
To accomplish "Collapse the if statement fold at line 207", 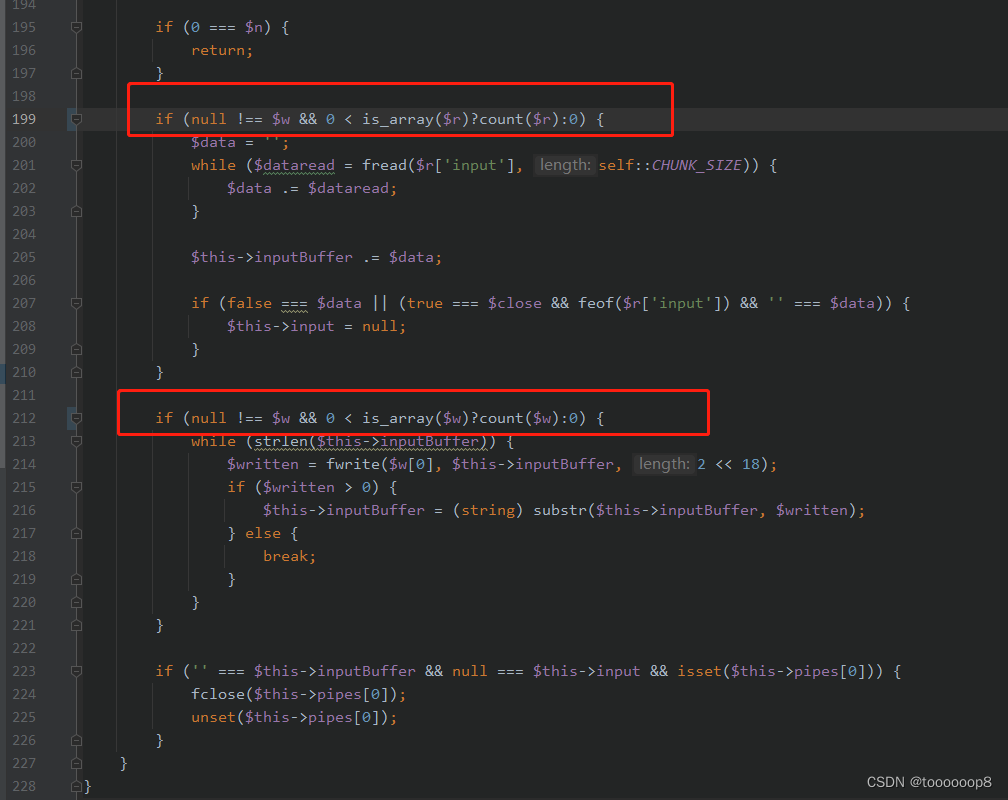I will (x=75, y=303).
